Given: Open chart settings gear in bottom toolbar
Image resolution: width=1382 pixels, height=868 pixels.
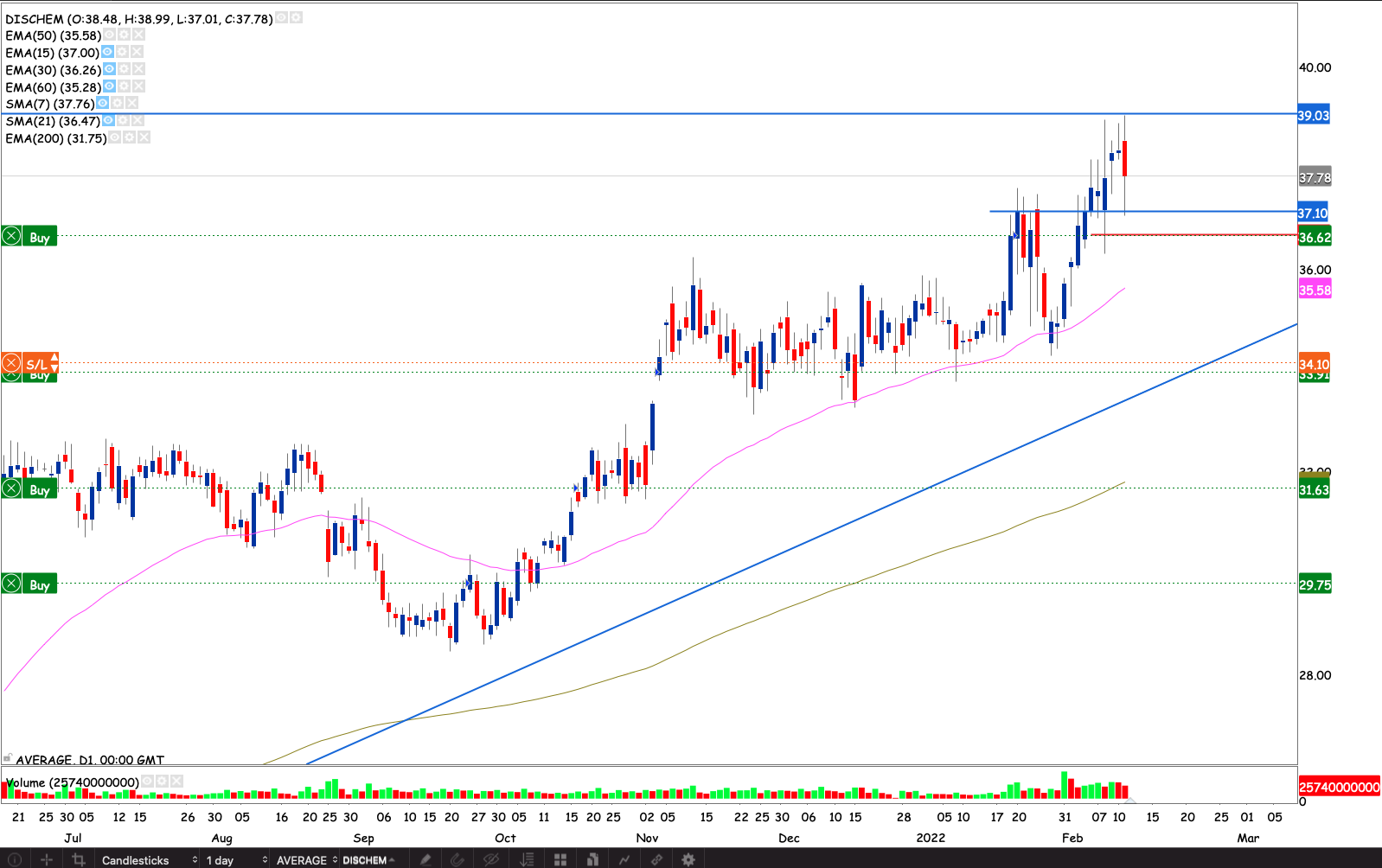Looking at the screenshot, I should click(688, 860).
